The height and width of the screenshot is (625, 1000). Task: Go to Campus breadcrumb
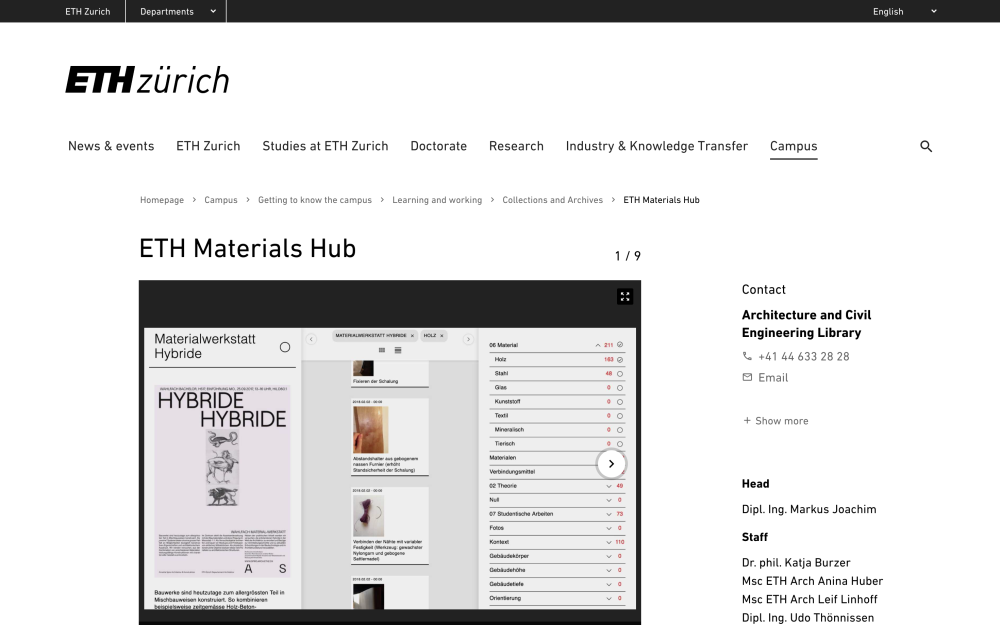221,200
